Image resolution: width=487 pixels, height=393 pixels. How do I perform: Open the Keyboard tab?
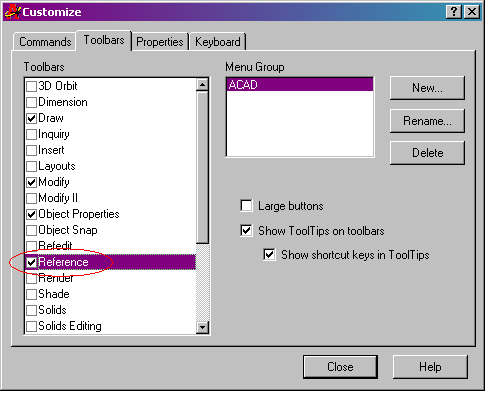pos(217,42)
